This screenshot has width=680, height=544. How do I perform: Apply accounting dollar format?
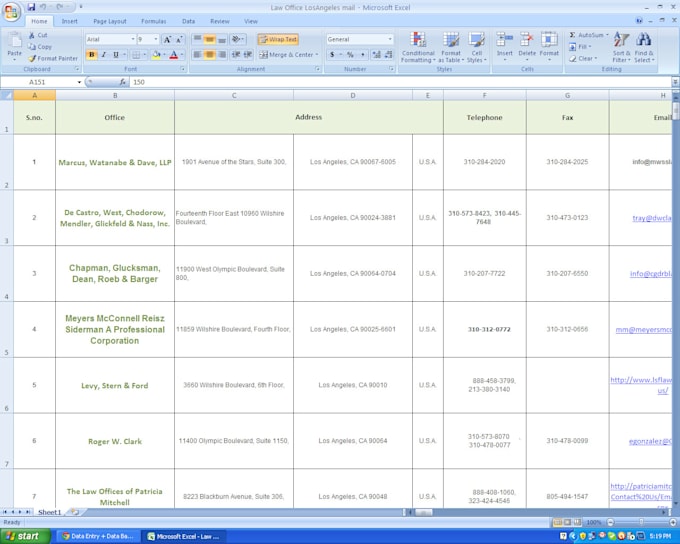pos(332,55)
